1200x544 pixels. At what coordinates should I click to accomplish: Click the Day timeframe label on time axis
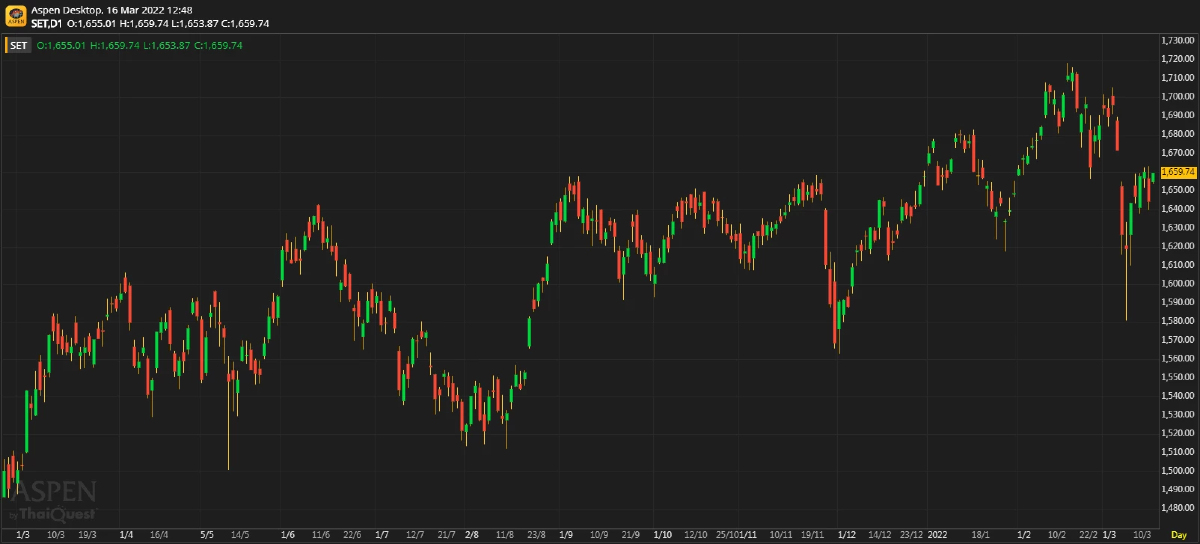1178,535
